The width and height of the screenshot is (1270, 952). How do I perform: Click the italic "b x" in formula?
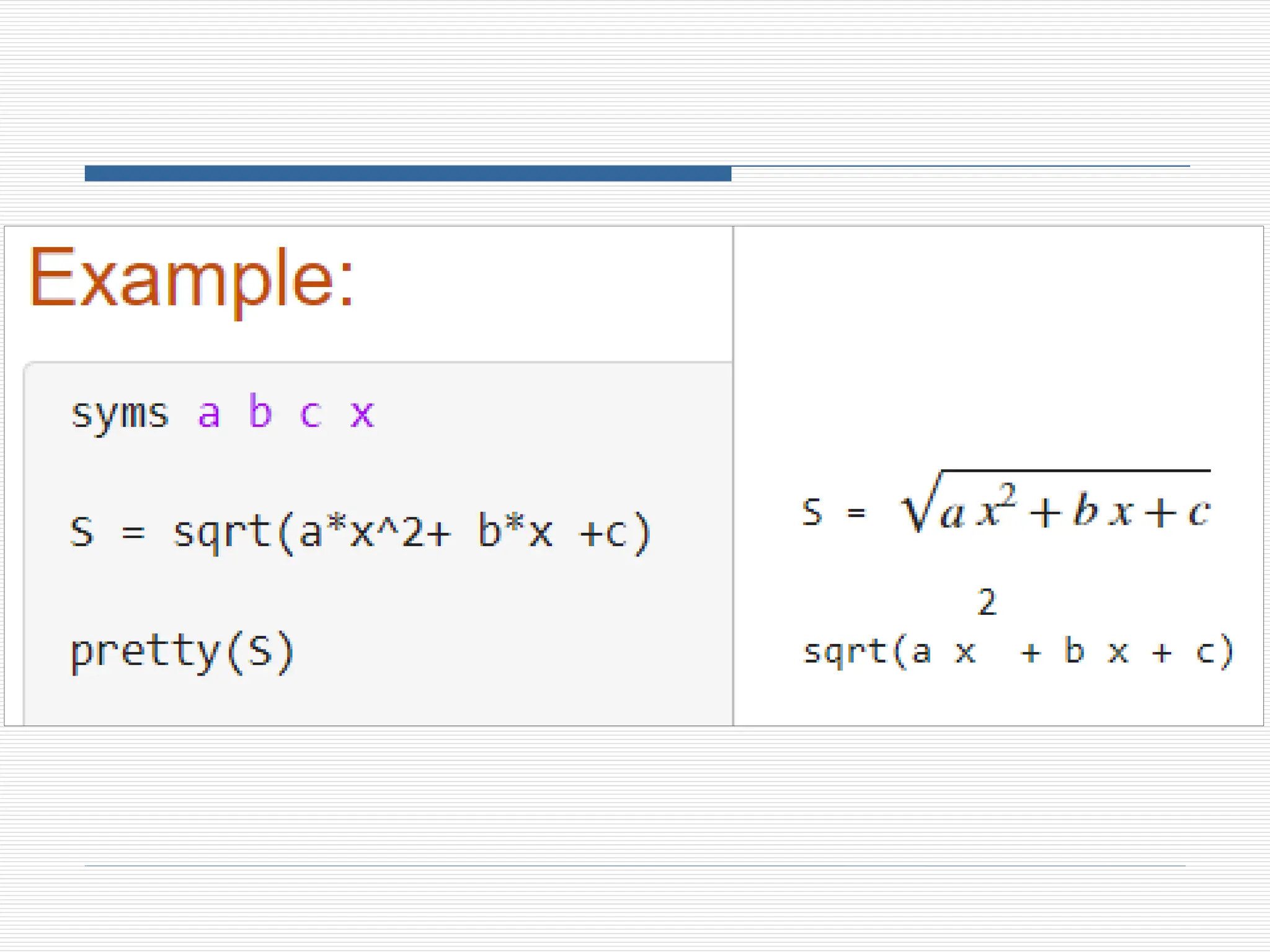pyautogui.click(x=1103, y=511)
